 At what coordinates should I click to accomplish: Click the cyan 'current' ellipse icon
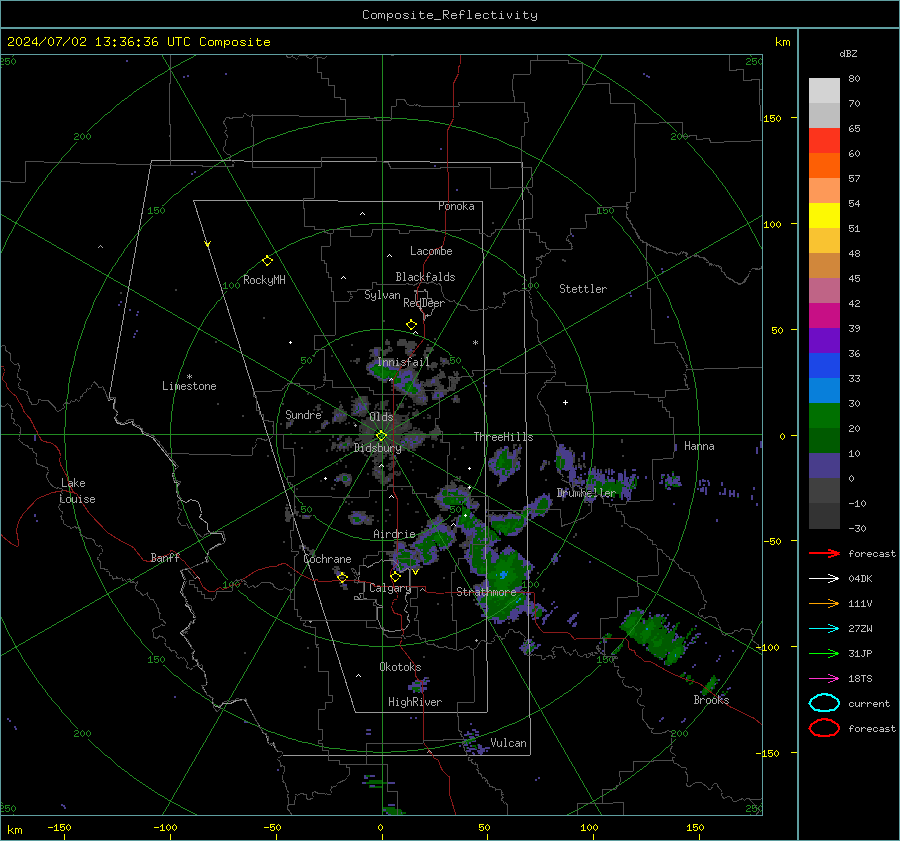[824, 703]
